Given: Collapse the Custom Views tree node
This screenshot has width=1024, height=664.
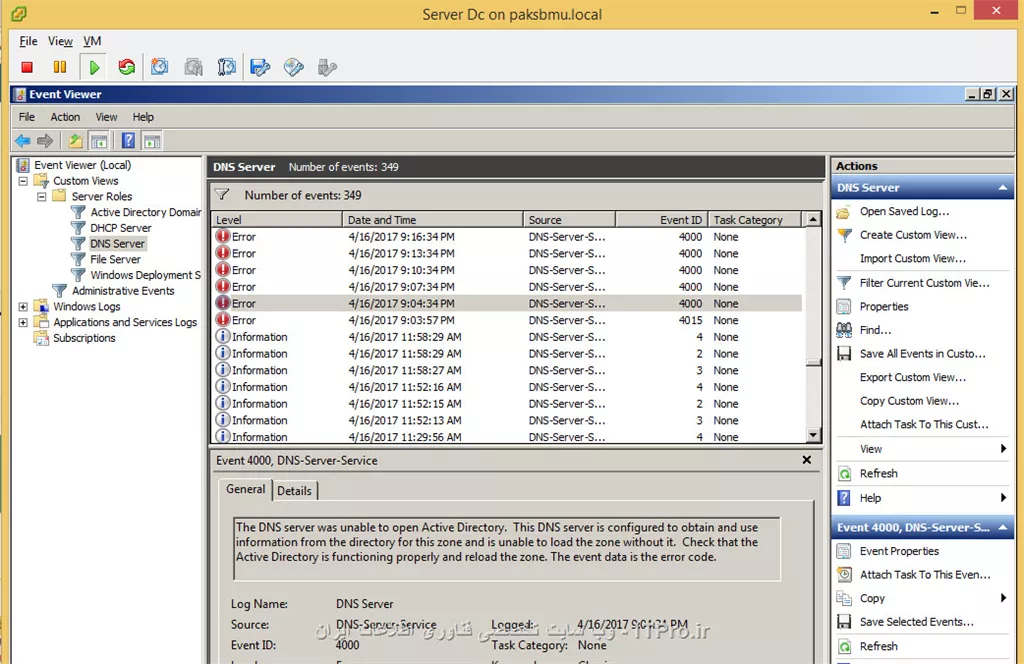Looking at the screenshot, I should [x=23, y=181].
